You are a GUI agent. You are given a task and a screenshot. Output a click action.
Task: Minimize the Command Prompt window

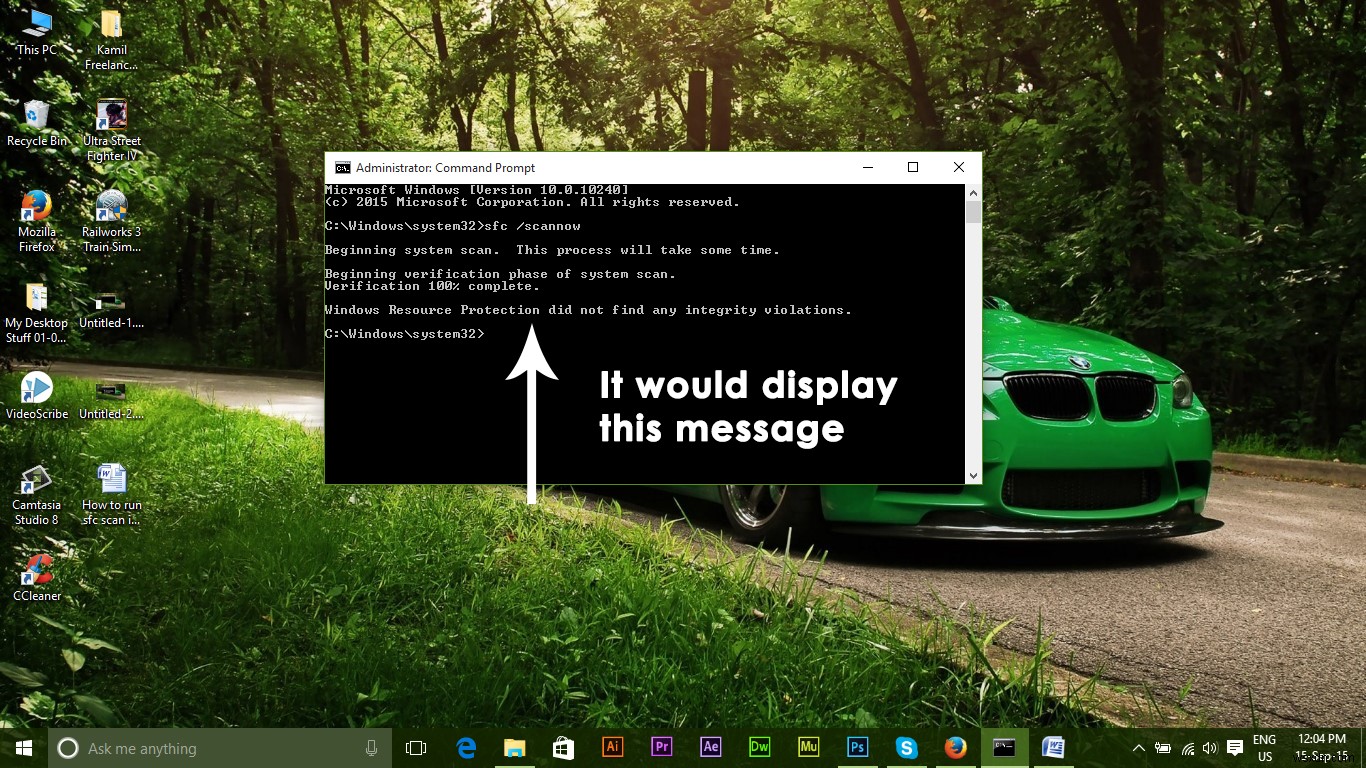866,168
